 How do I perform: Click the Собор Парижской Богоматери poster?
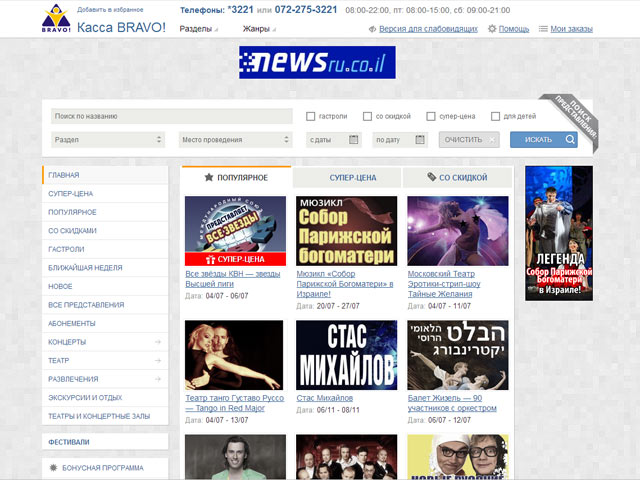347,231
